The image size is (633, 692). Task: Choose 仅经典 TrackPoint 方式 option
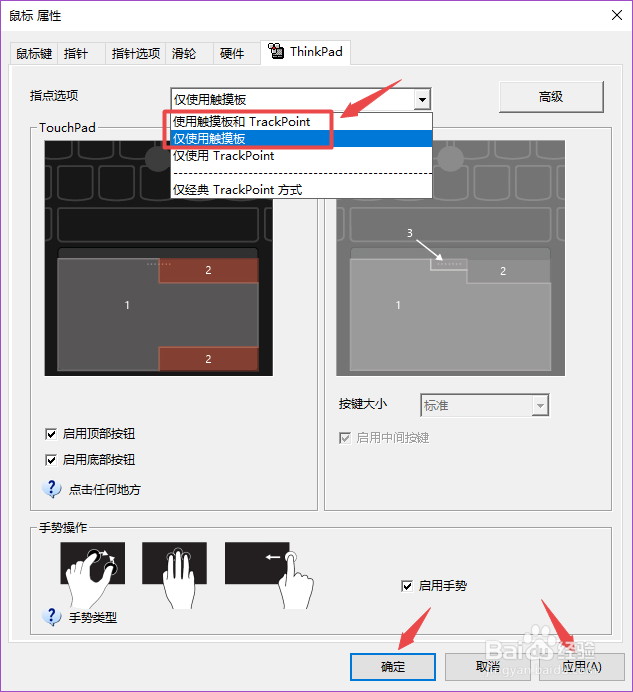[301, 190]
